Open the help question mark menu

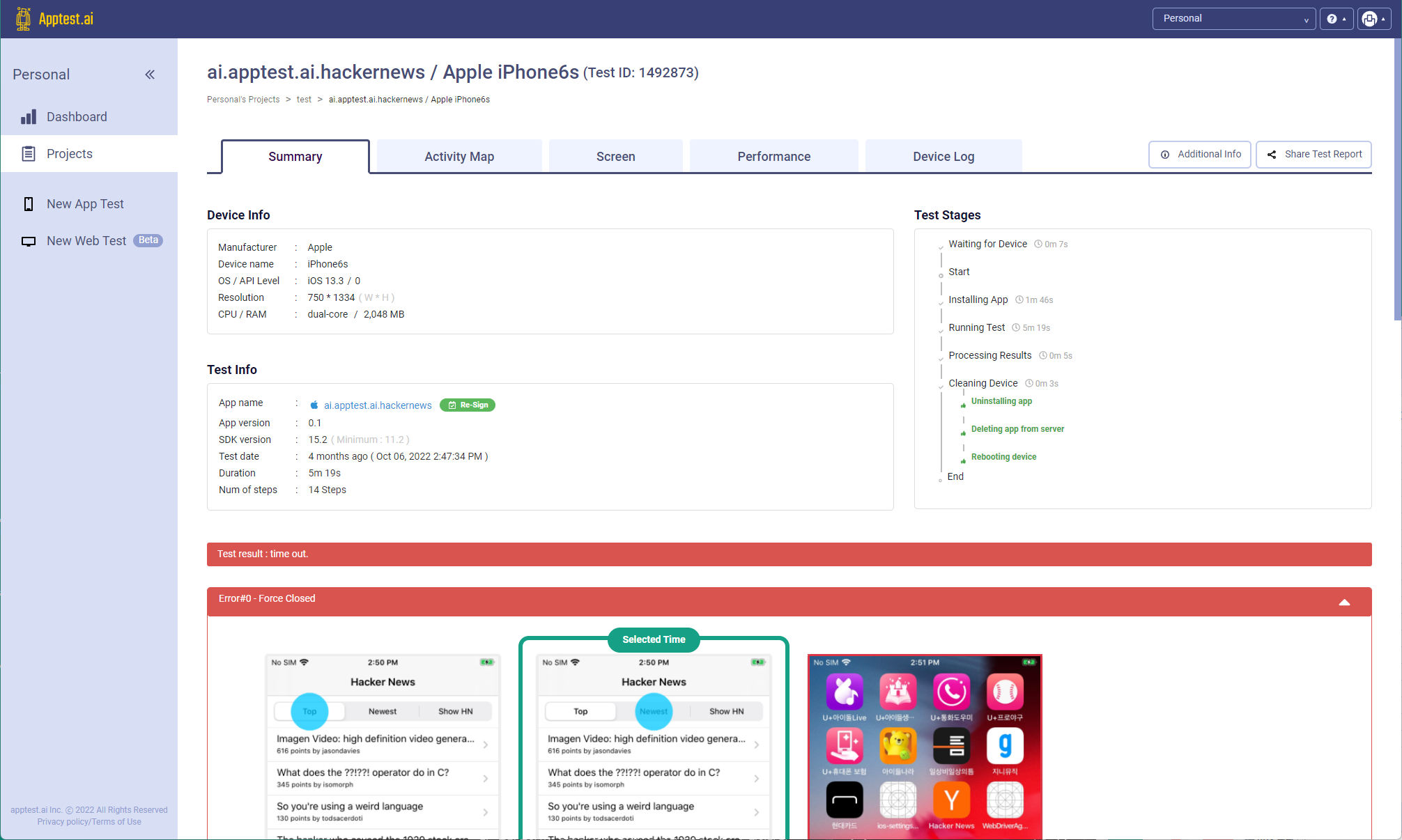tap(1336, 19)
